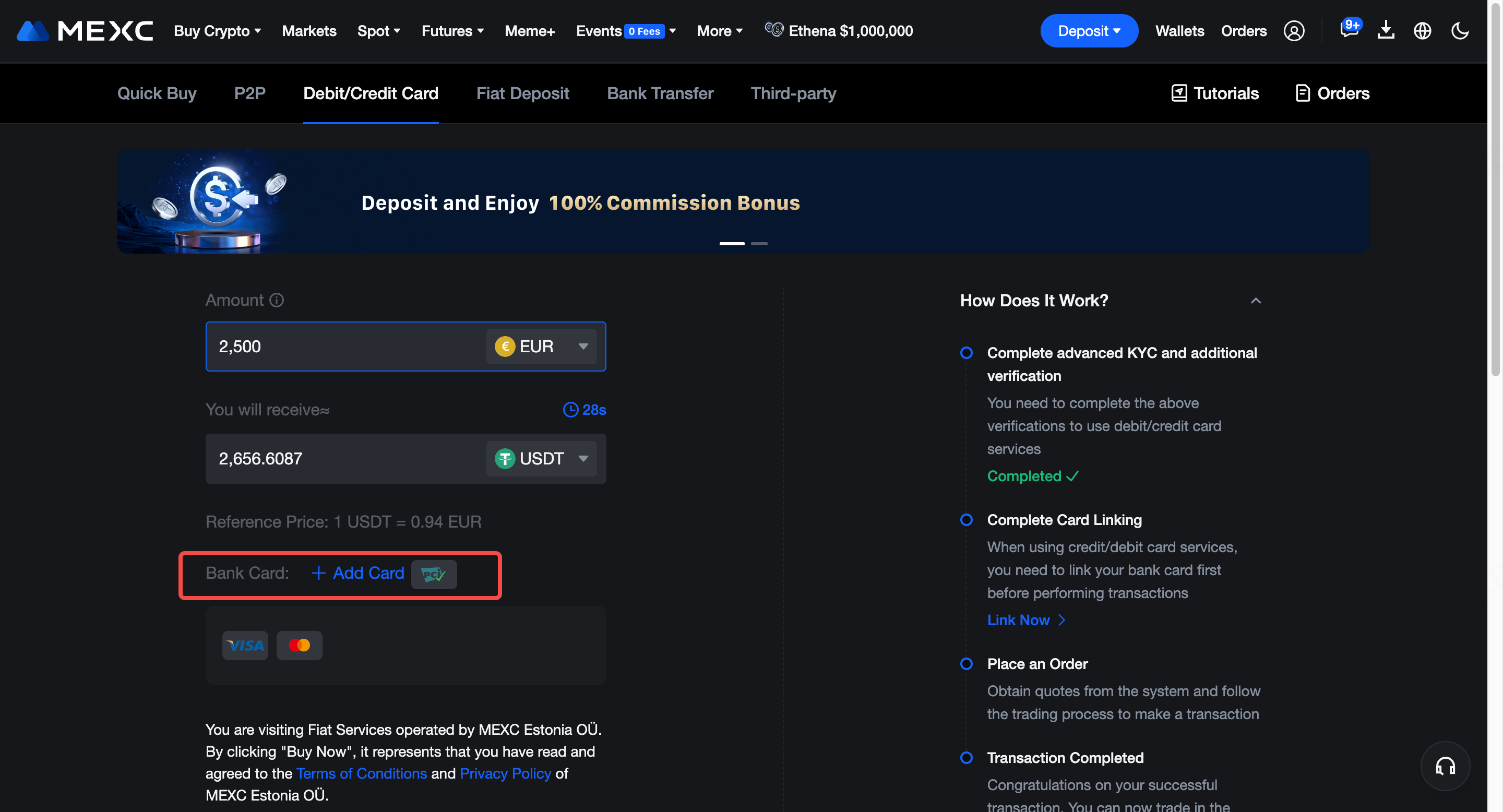
Task: Click the Visa card logo
Action: [x=245, y=645]
